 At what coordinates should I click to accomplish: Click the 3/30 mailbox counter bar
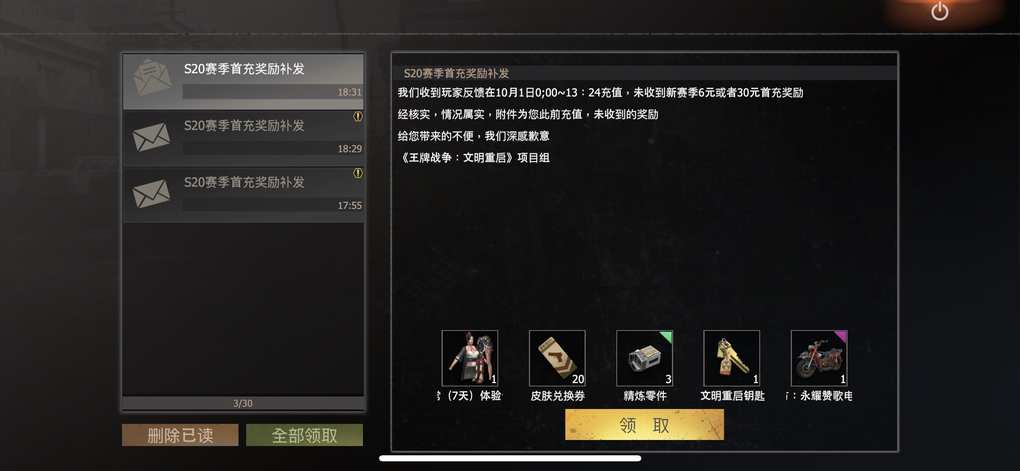[243, 403]
